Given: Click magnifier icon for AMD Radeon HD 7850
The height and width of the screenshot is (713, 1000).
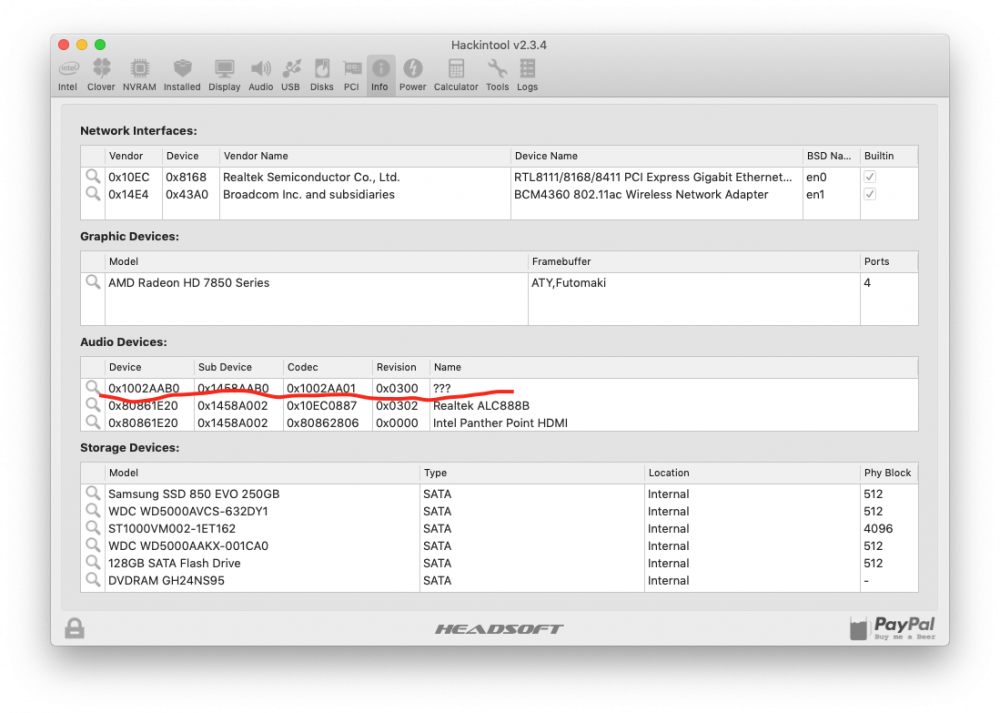Looking at the screenshot, I should coord(93,281).
